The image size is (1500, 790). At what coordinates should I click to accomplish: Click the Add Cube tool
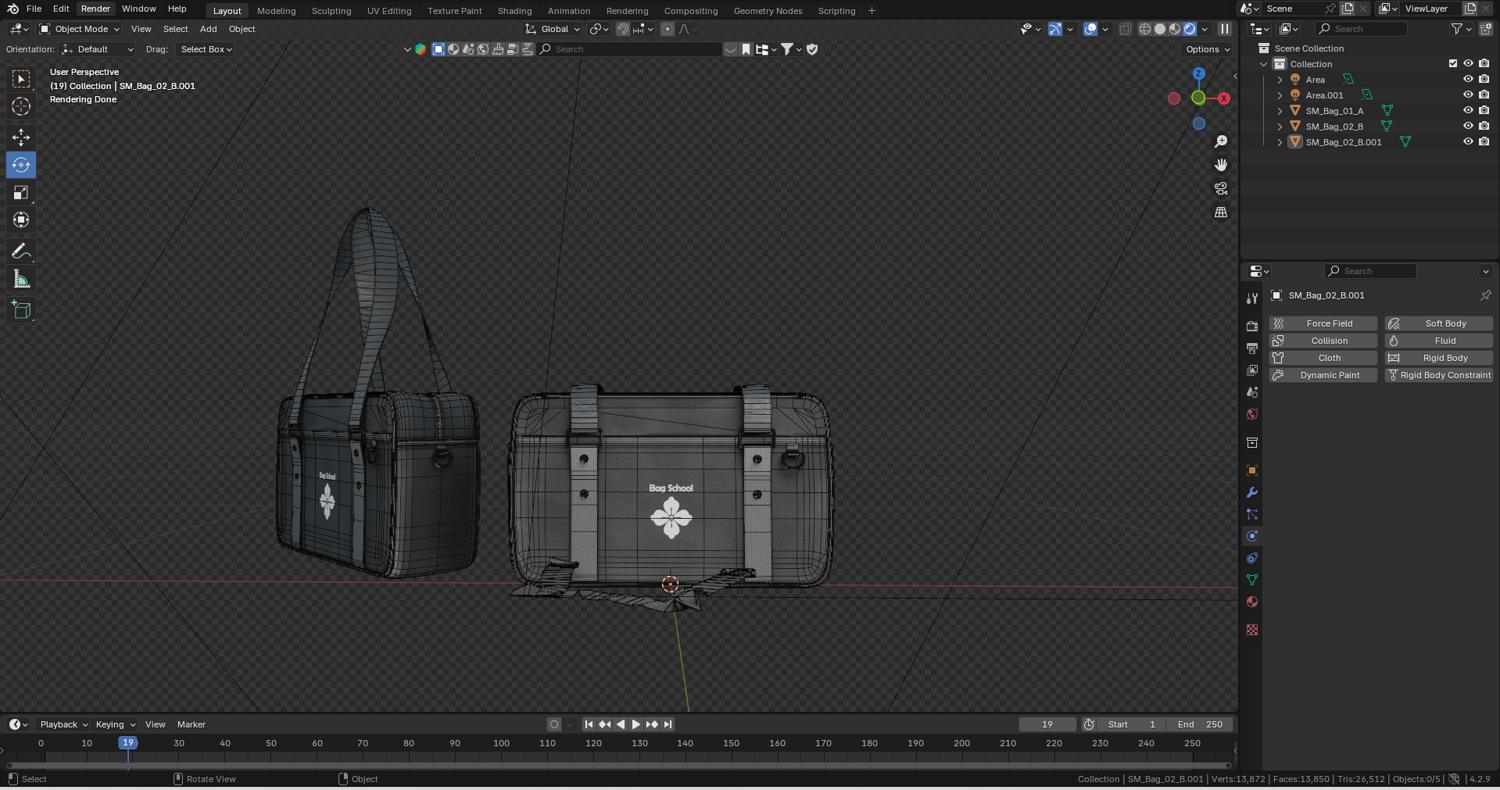click(21, 310)
